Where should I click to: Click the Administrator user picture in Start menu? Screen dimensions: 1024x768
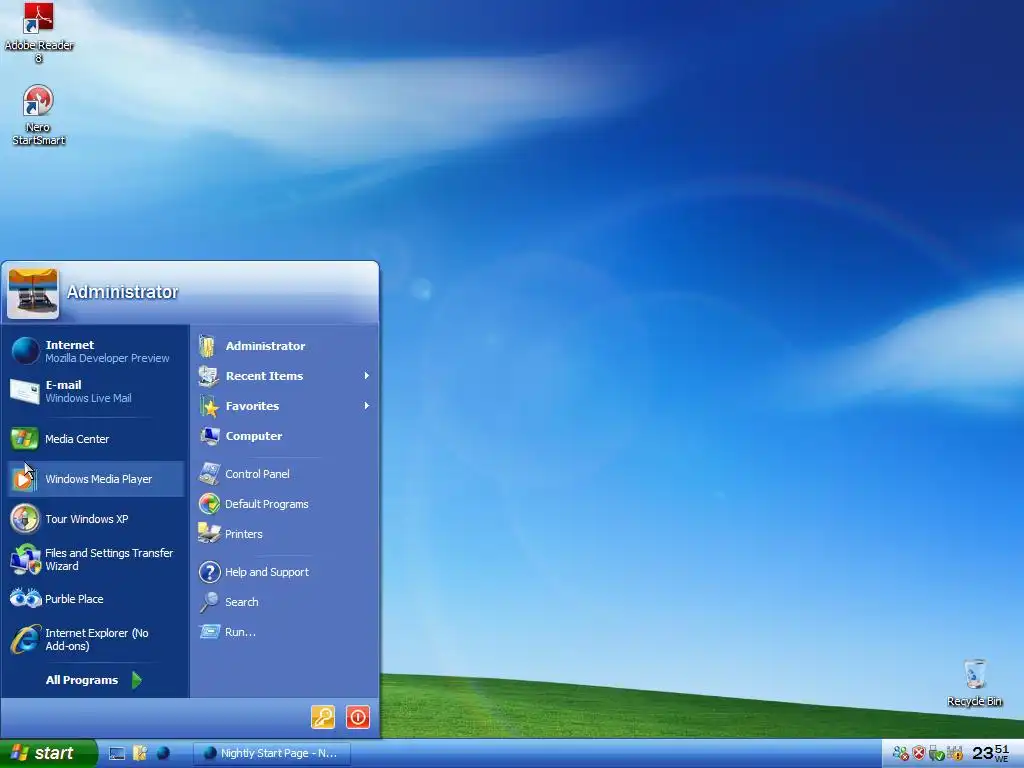(x=33, y=293)
